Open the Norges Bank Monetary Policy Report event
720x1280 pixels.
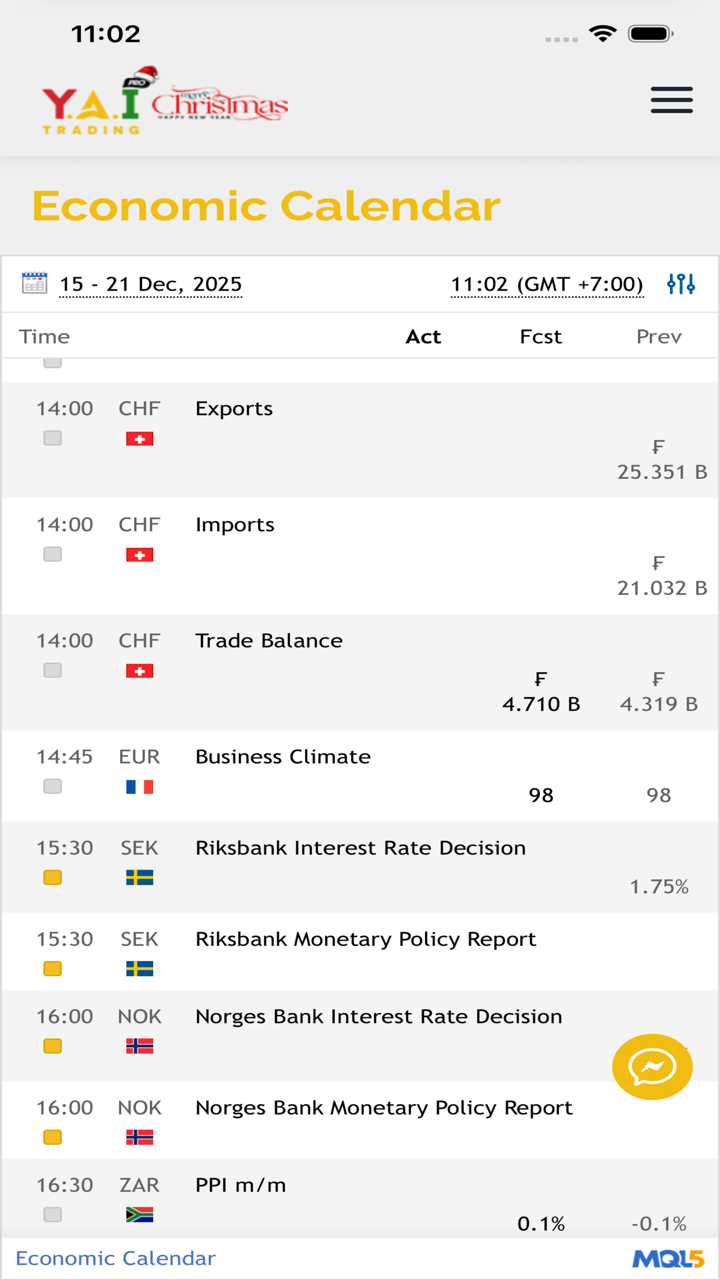point(384,1108)
